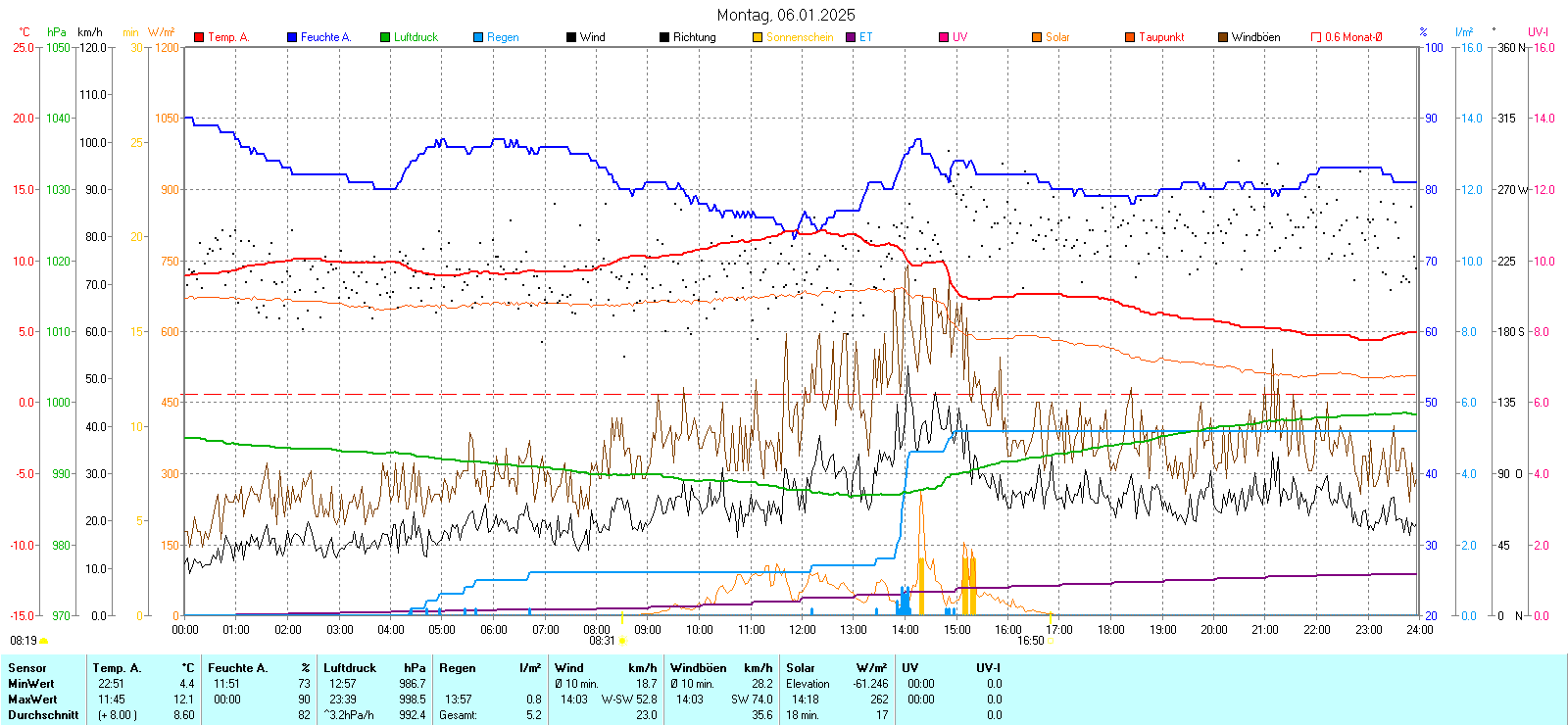Select the MinWert row label
1568x725 pixels.
click(31, 684)
